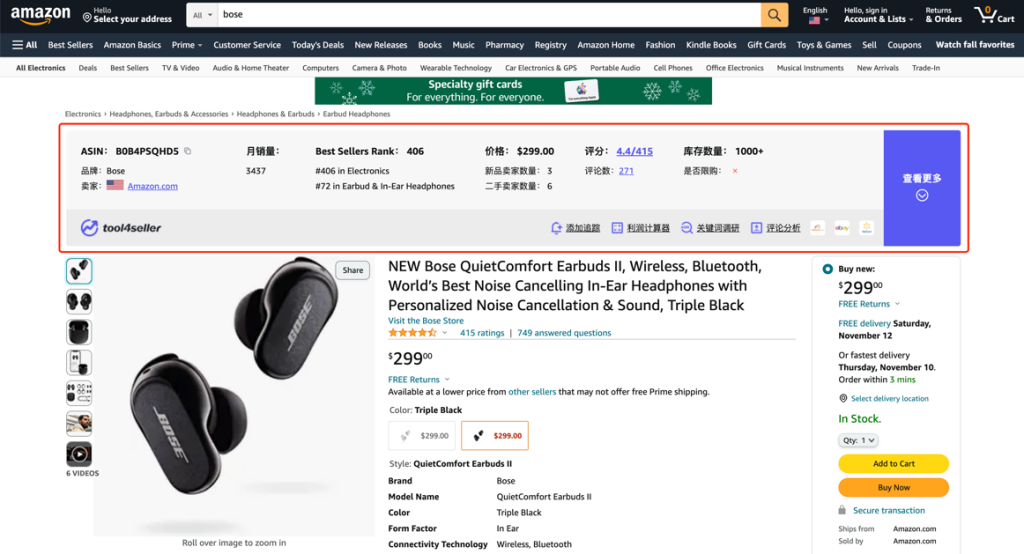Click the search magnifier button
Screen dimensions: 1024x554
[774, 15]
